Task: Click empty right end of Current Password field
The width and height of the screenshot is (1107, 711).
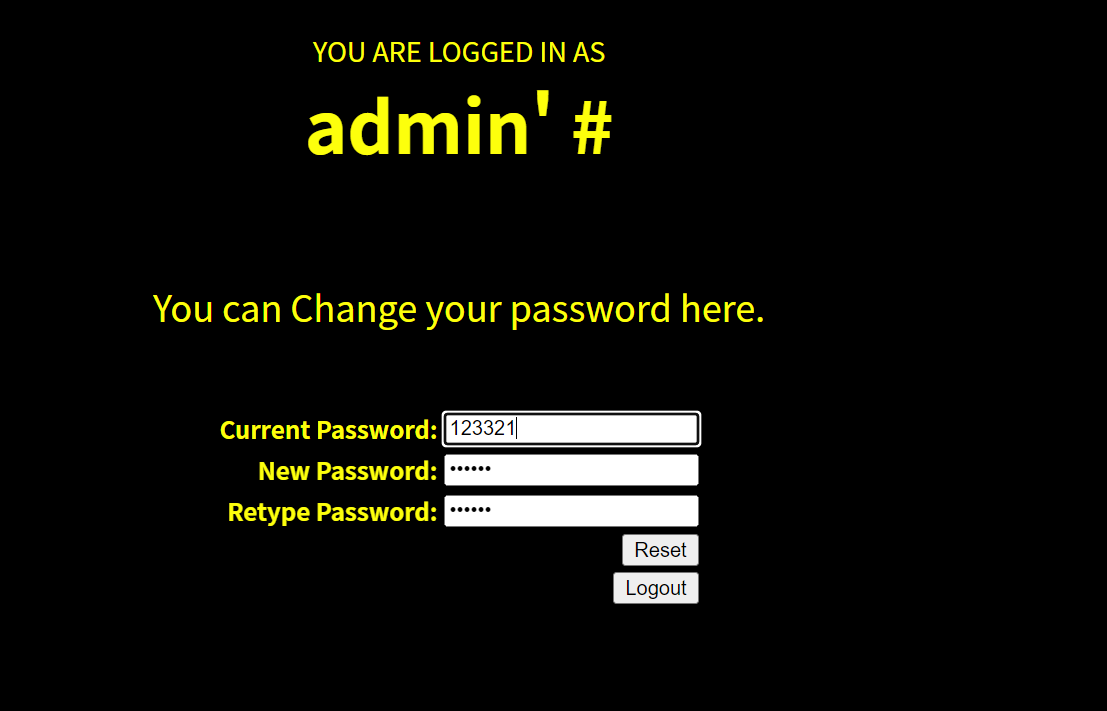Action: [635, 429]
